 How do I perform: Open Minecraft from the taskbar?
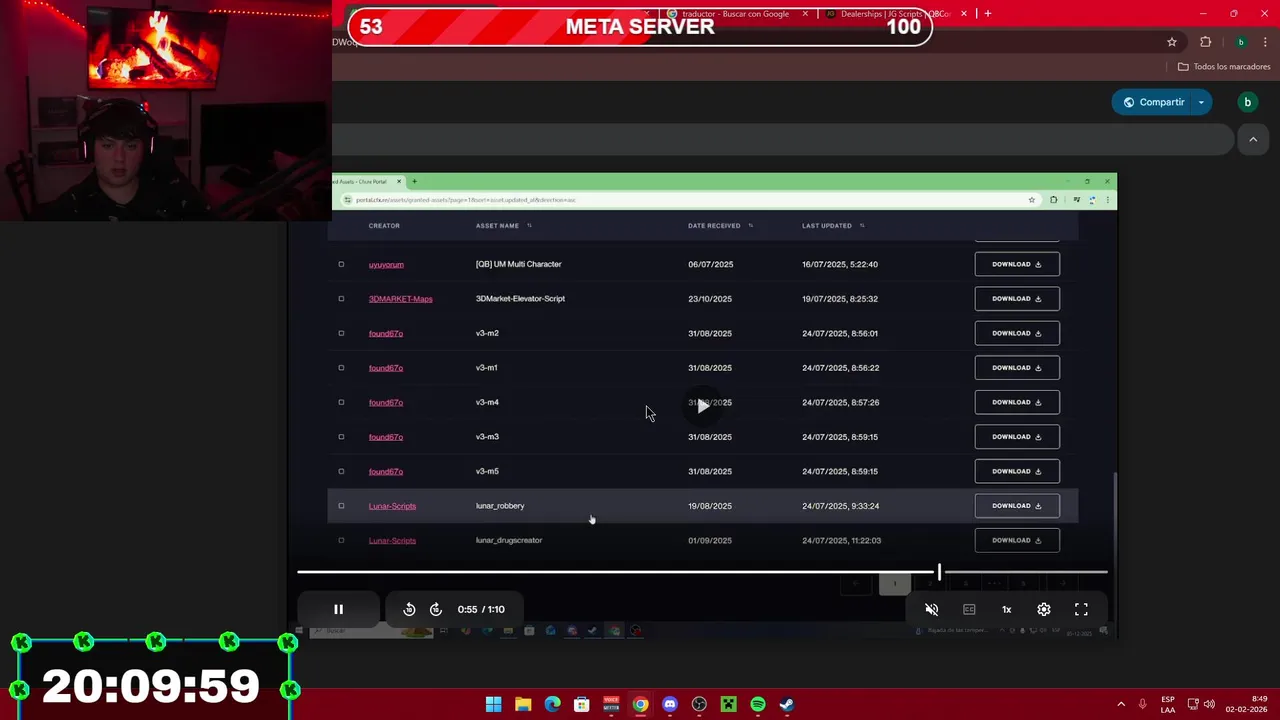729,705
